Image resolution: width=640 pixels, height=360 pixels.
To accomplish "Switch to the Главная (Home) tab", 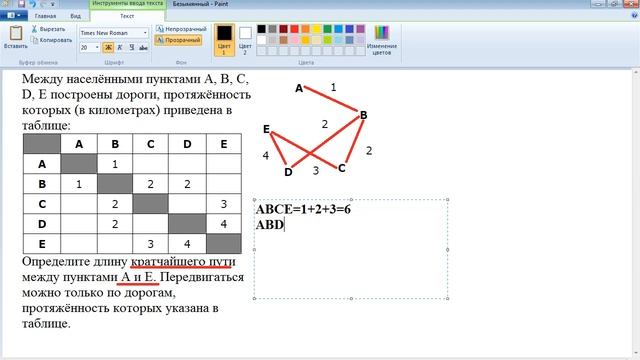I will tap(45, 16).
